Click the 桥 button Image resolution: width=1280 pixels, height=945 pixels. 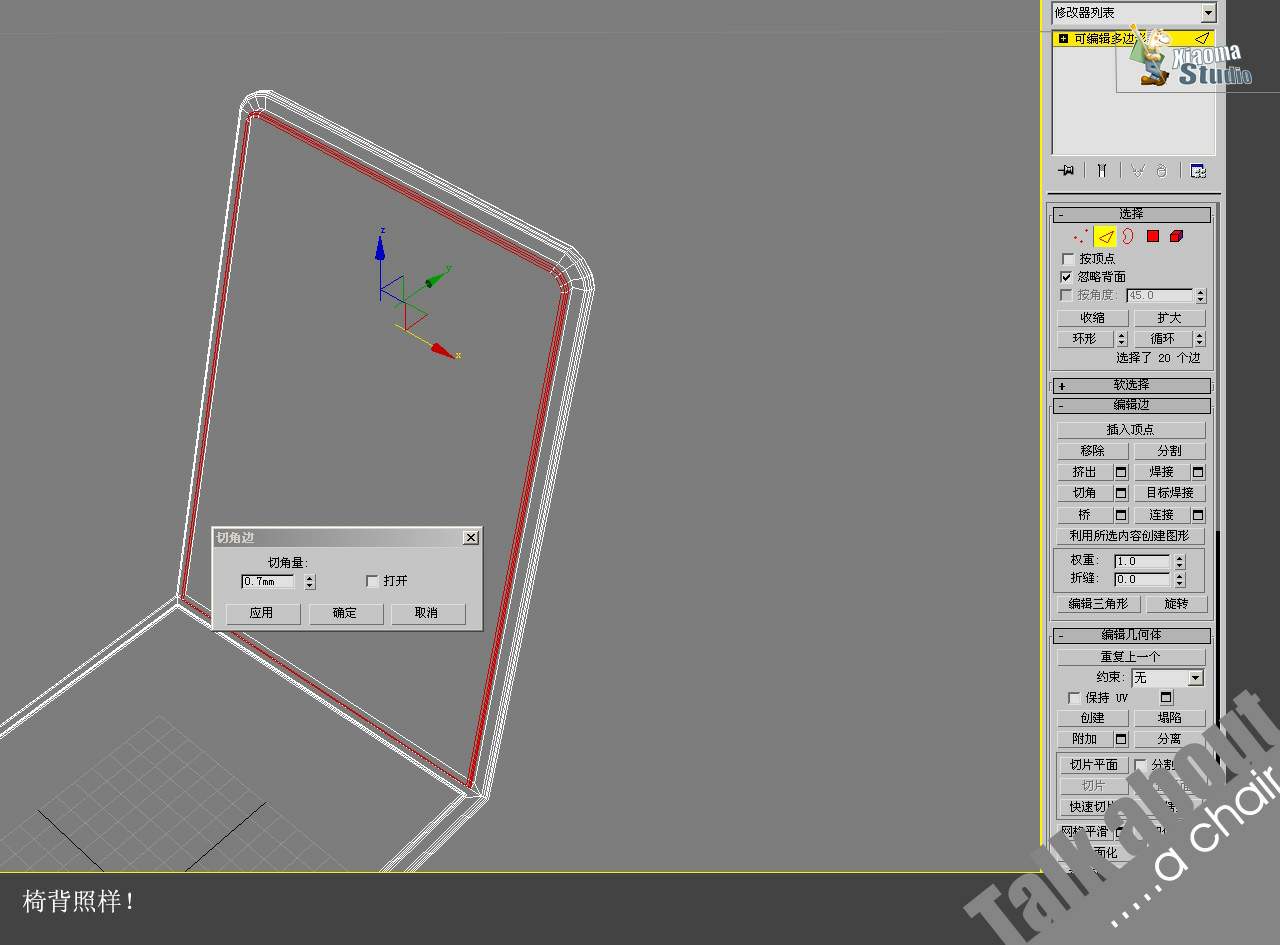1085,515
